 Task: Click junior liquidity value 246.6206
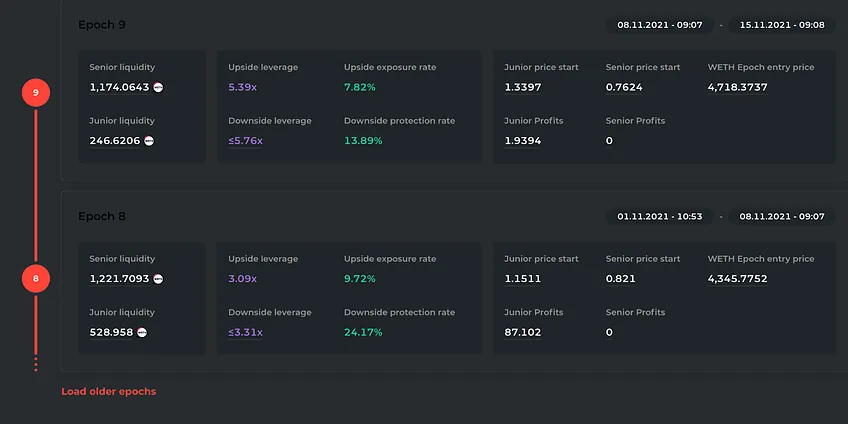(115, 141)
